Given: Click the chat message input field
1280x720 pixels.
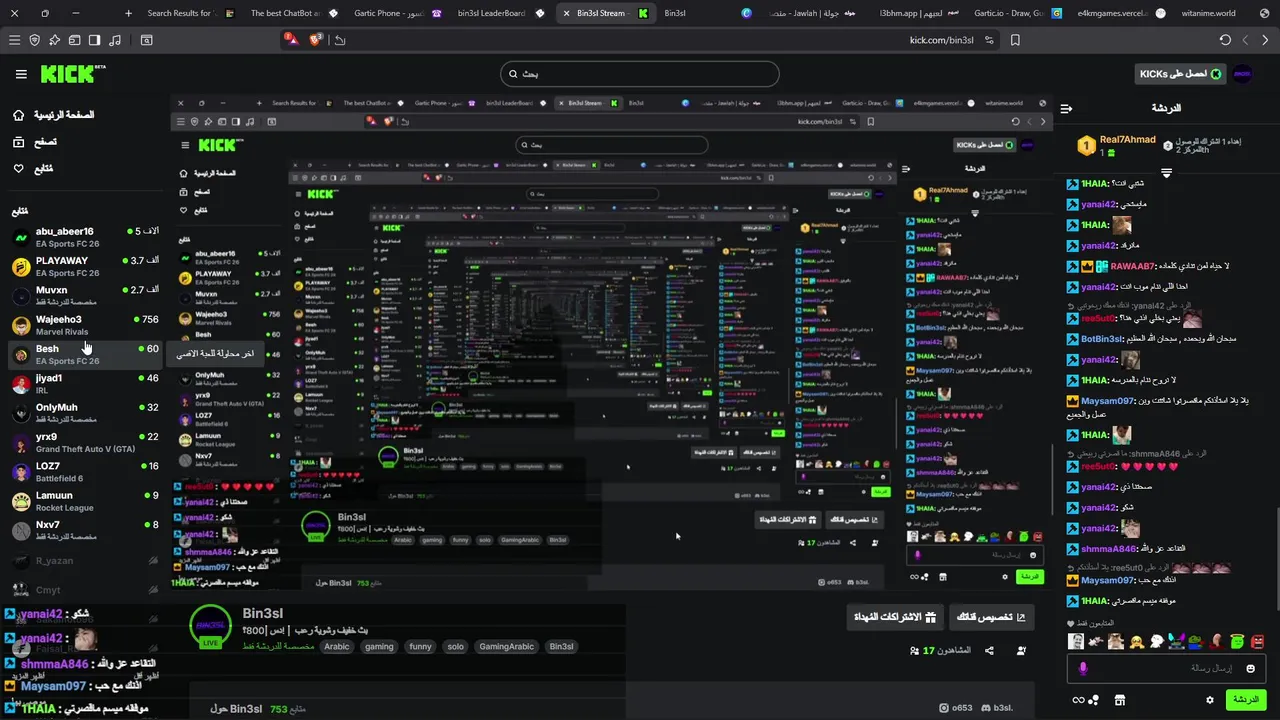Looking at the screenshot, I should coord(1168,668).
